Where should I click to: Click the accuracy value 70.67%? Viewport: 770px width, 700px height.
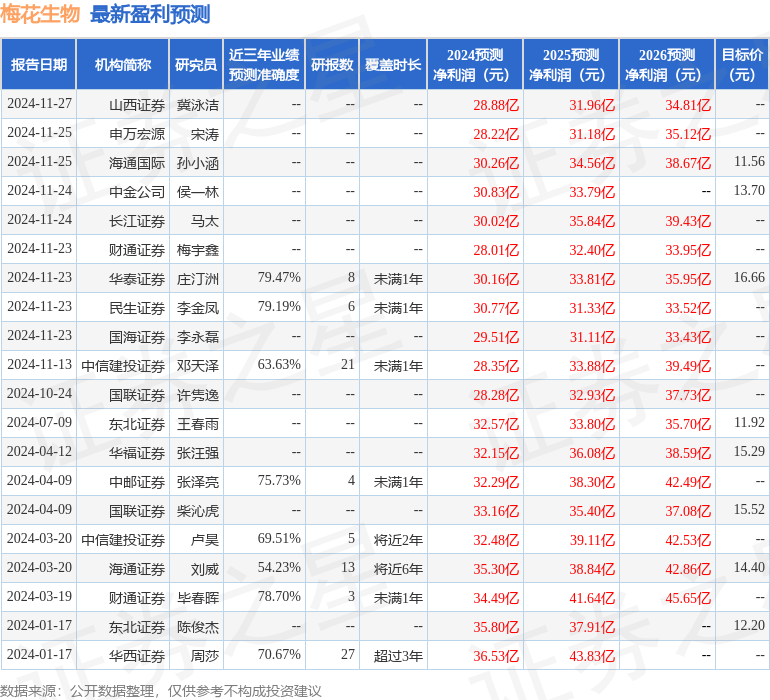[x=279, y=654]
